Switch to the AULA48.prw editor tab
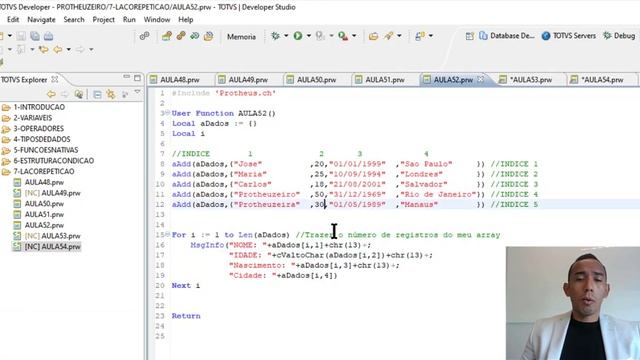 180,80
